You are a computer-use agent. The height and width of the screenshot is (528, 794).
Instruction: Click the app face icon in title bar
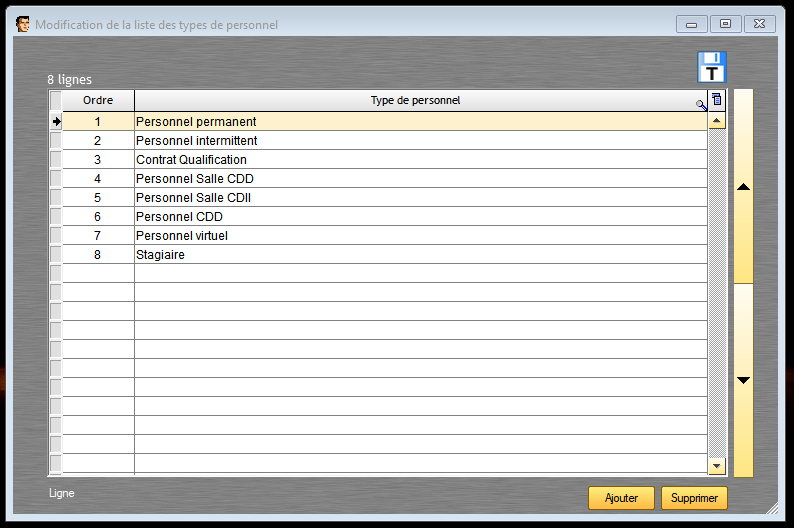click(x=22, y=24)
